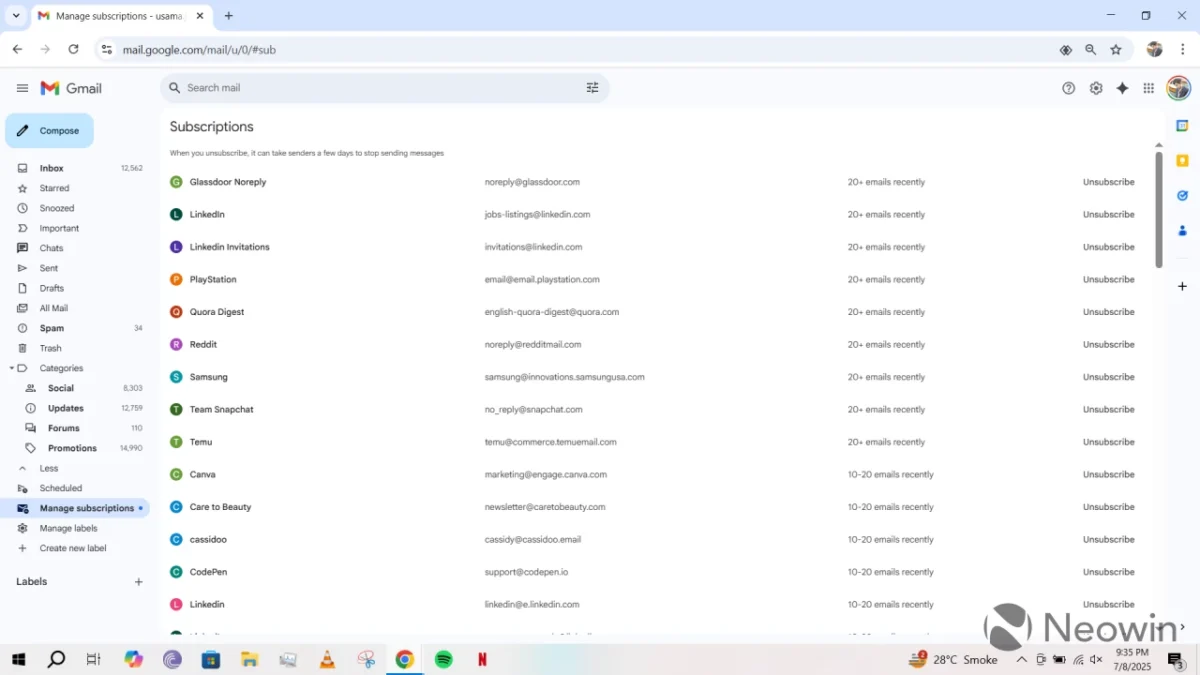1200x675 pixels.
Task: Click the Create new label plus icon beside Labels
Action: click(139, 582)
